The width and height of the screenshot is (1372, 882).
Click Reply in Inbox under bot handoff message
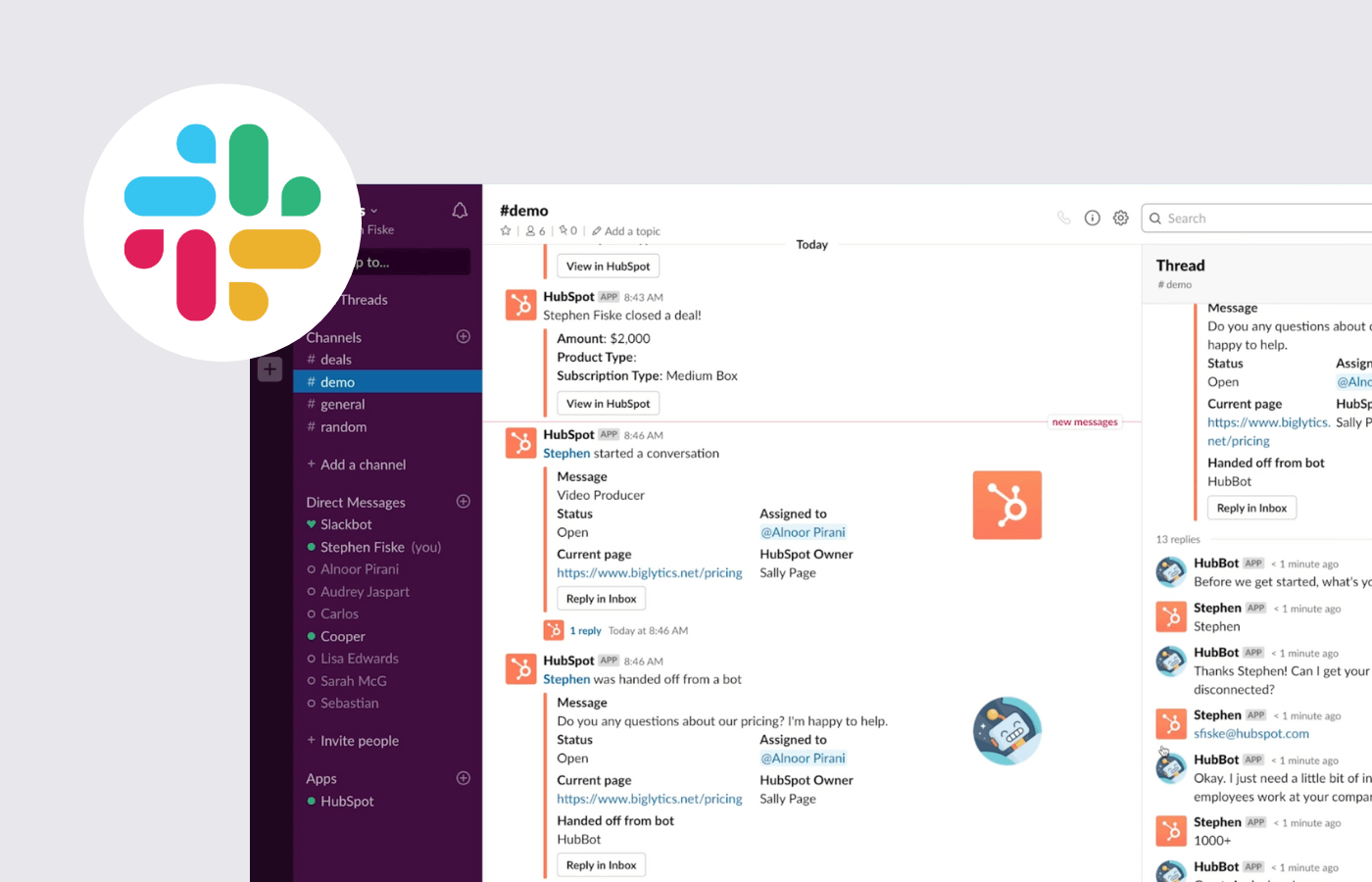pyautogui.click(x=601, y=865)
